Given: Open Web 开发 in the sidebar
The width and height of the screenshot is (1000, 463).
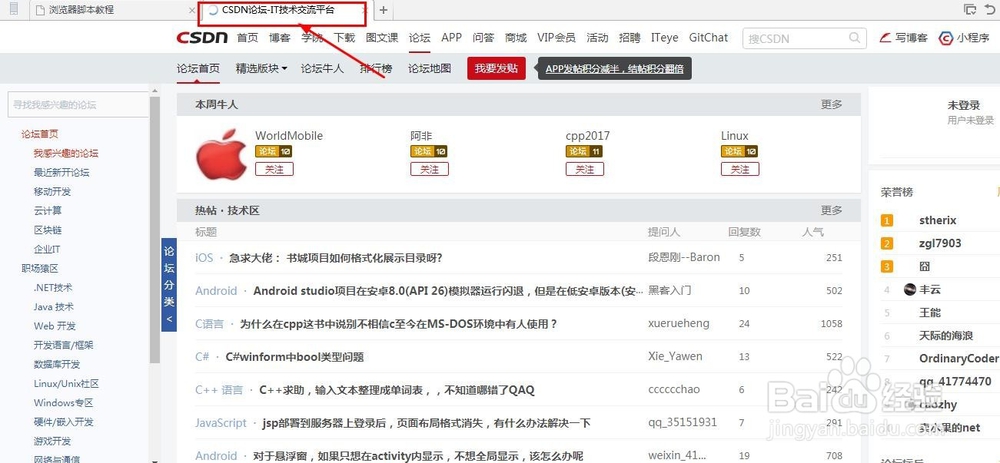Looking at the screenshot, I should click(55, 326).
